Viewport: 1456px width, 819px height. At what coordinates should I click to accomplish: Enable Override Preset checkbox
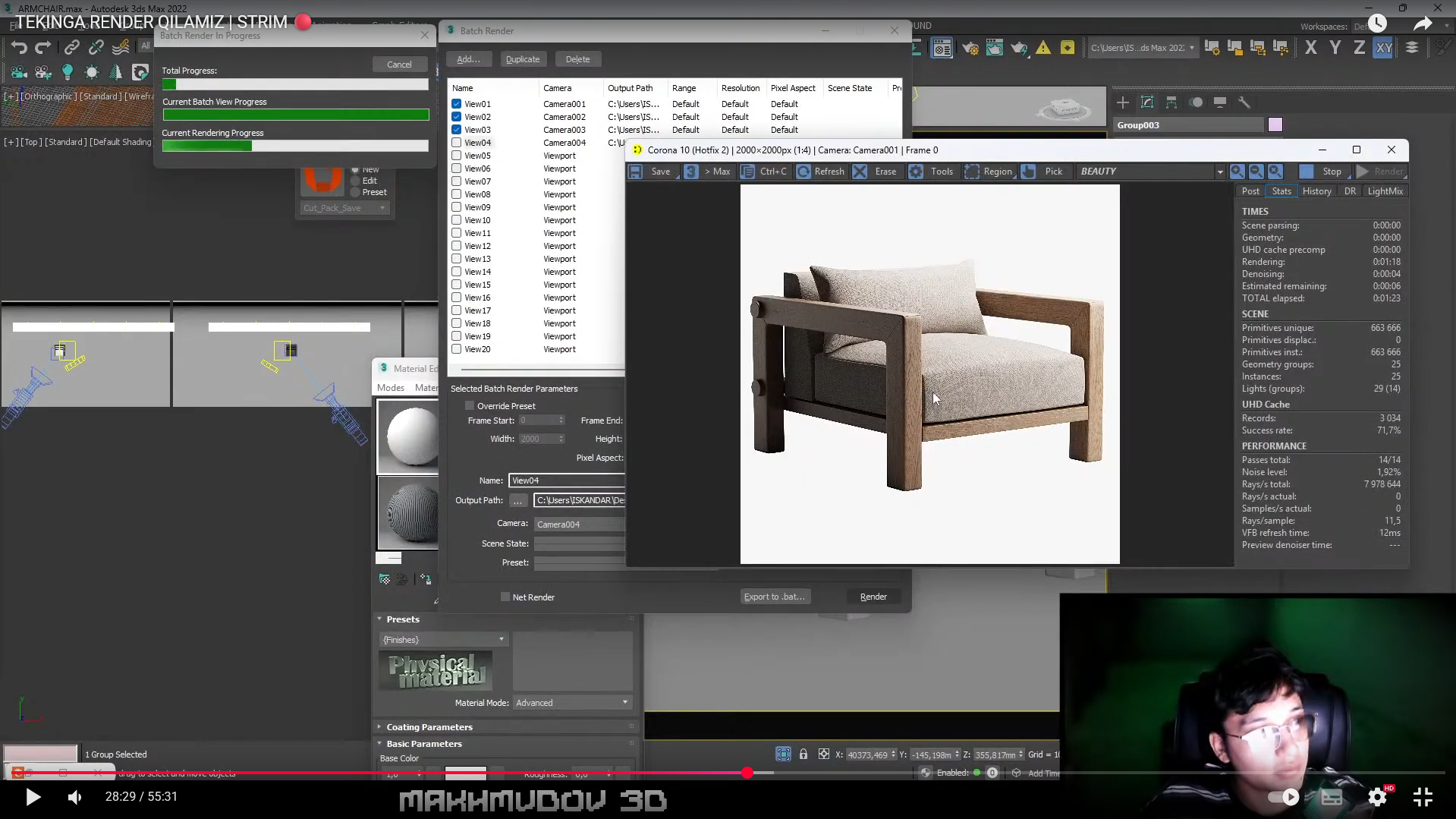[x=470, y=406]
